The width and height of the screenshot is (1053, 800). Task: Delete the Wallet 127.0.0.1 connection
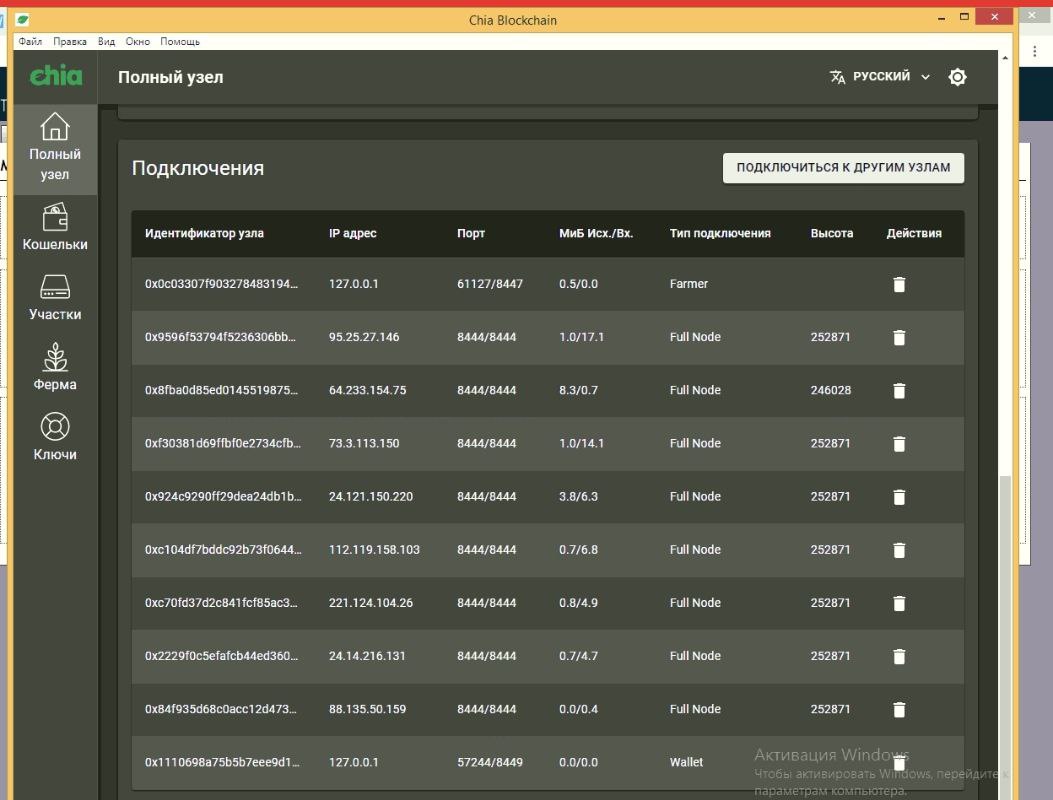click(x=899, y=762)
